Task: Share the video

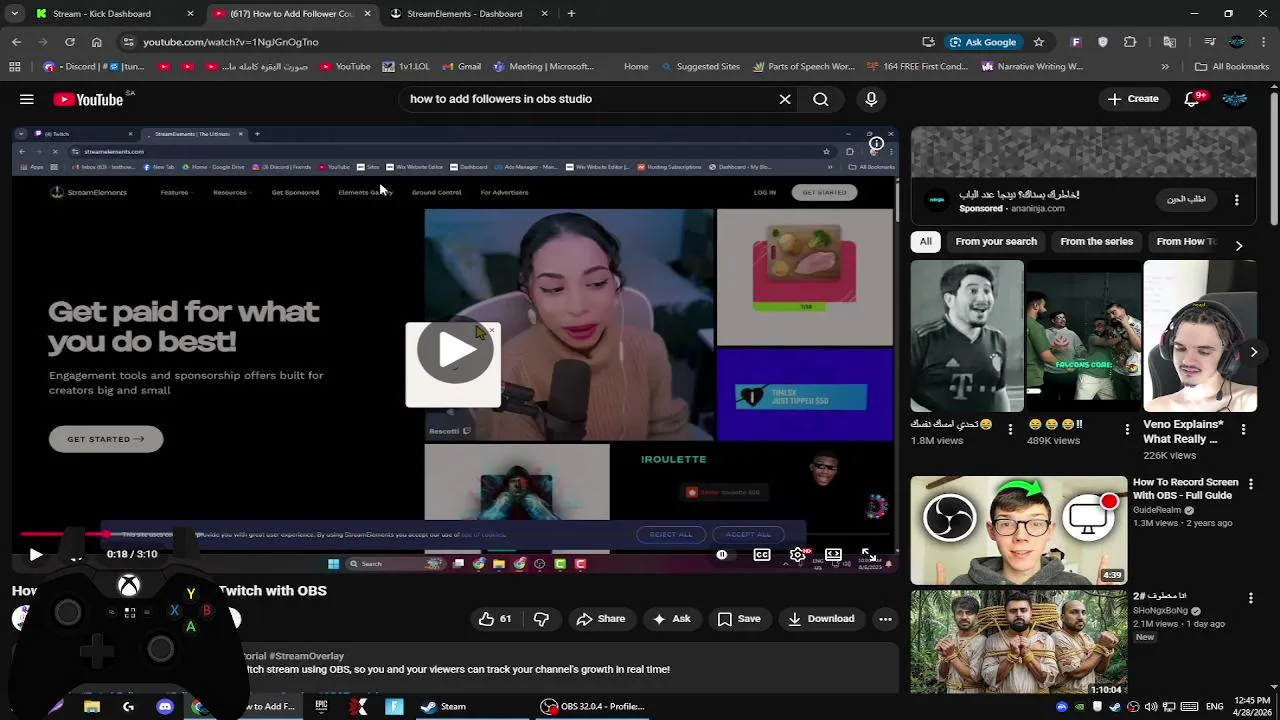Action: 601,619
